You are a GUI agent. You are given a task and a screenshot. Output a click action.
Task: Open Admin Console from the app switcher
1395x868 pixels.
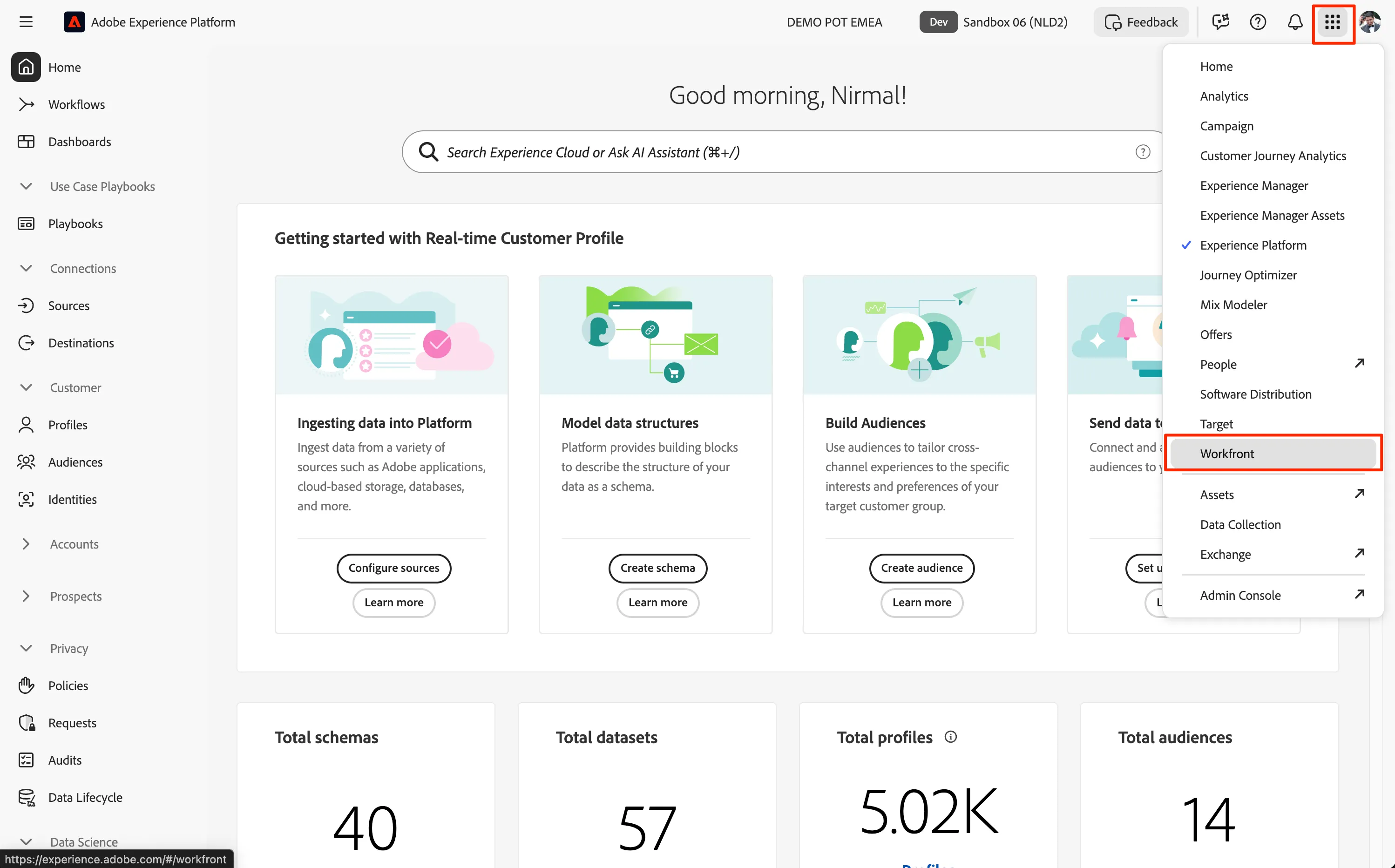(x=1273, y=595)
